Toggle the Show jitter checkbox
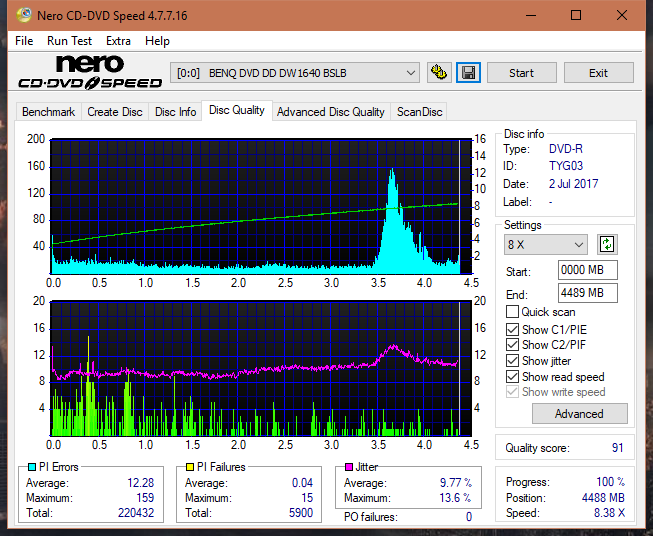653x536 pixels. pos(512,361)
